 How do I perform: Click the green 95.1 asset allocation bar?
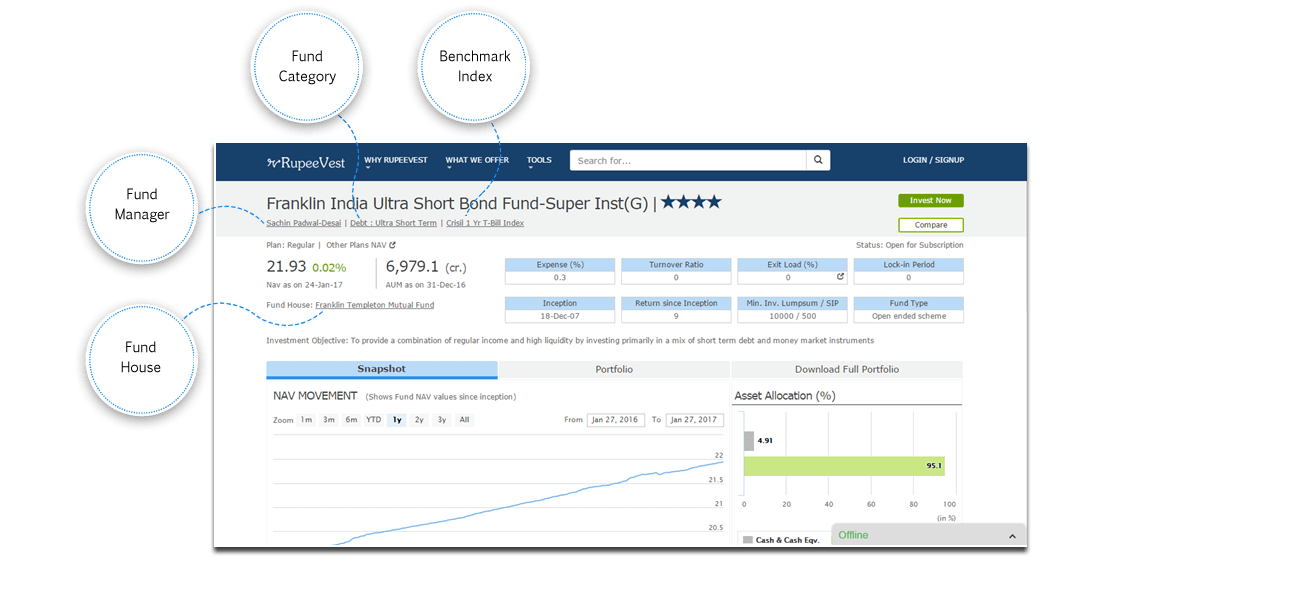pyautogui.click(x=844, y=466)
